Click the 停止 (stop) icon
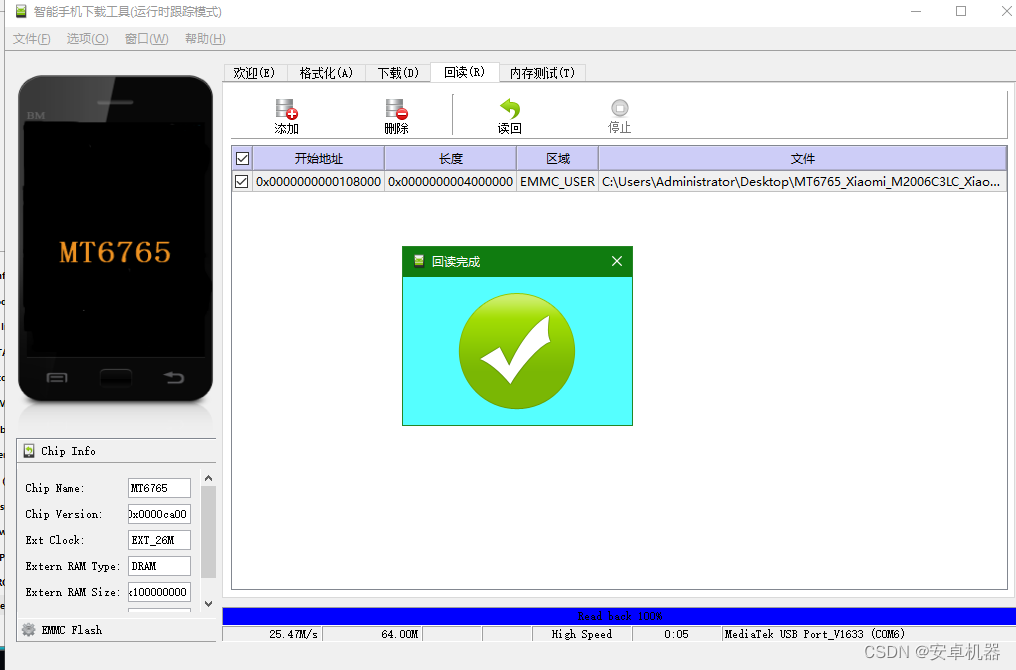 [619, 108]
